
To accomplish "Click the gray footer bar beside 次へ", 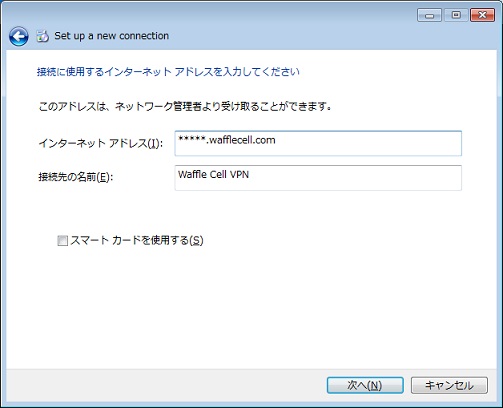I will (167, 385).
